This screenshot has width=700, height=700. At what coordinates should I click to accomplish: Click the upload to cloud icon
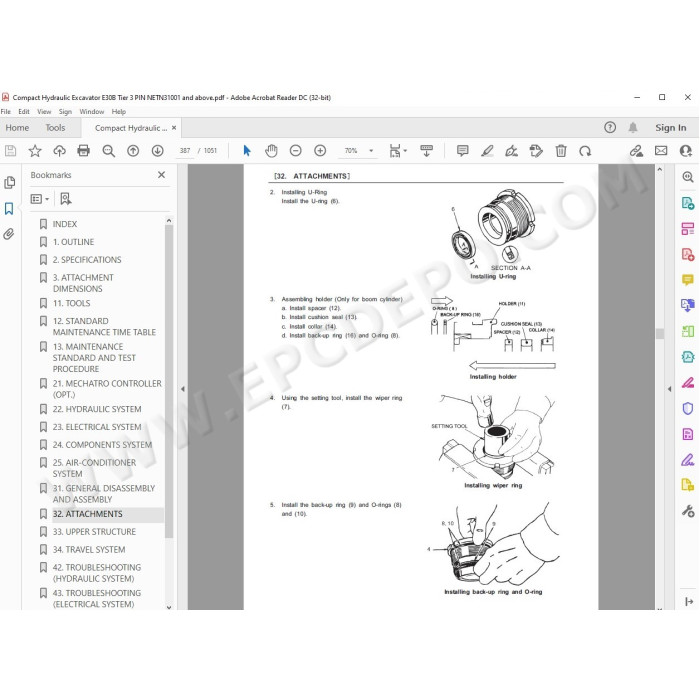click(59, 151)
